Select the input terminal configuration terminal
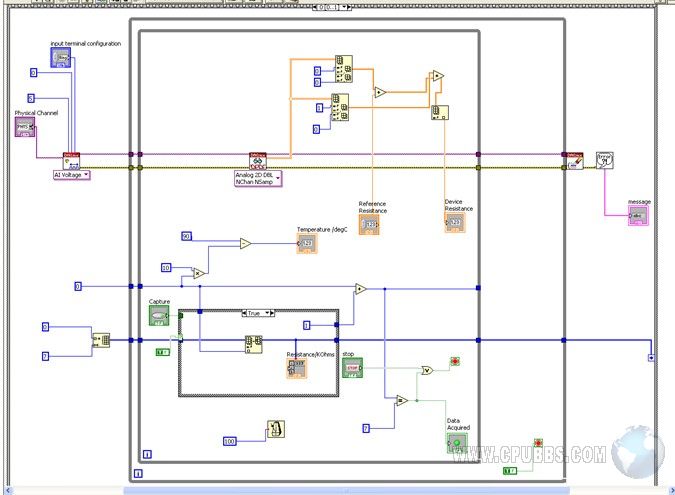The width and height of the screenshot is (675, 495). point(61,58)
